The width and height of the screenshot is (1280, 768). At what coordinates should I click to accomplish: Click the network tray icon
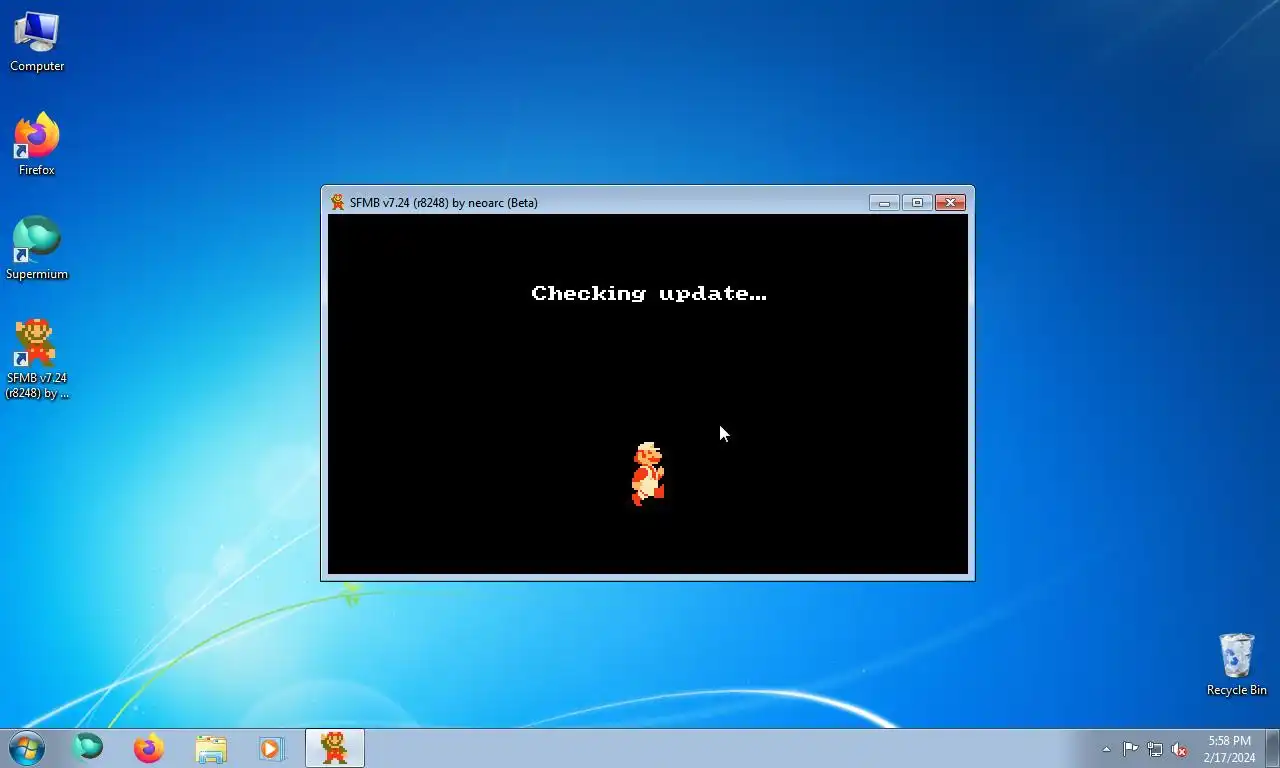[x=1155, y=749]
